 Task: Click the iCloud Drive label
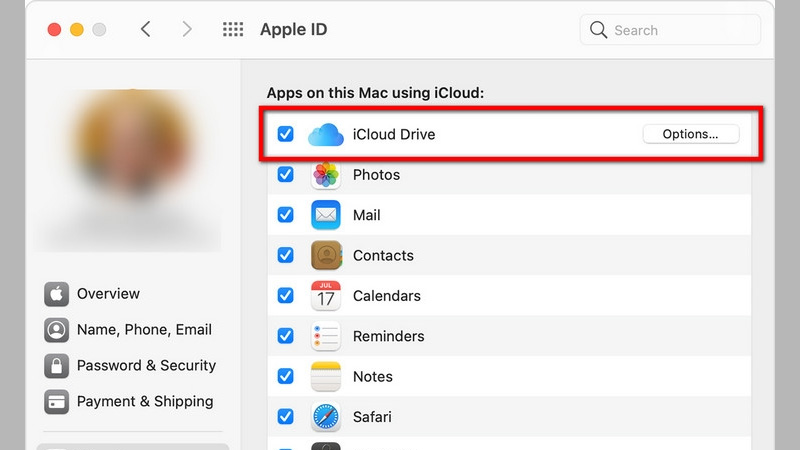(394, 135)
